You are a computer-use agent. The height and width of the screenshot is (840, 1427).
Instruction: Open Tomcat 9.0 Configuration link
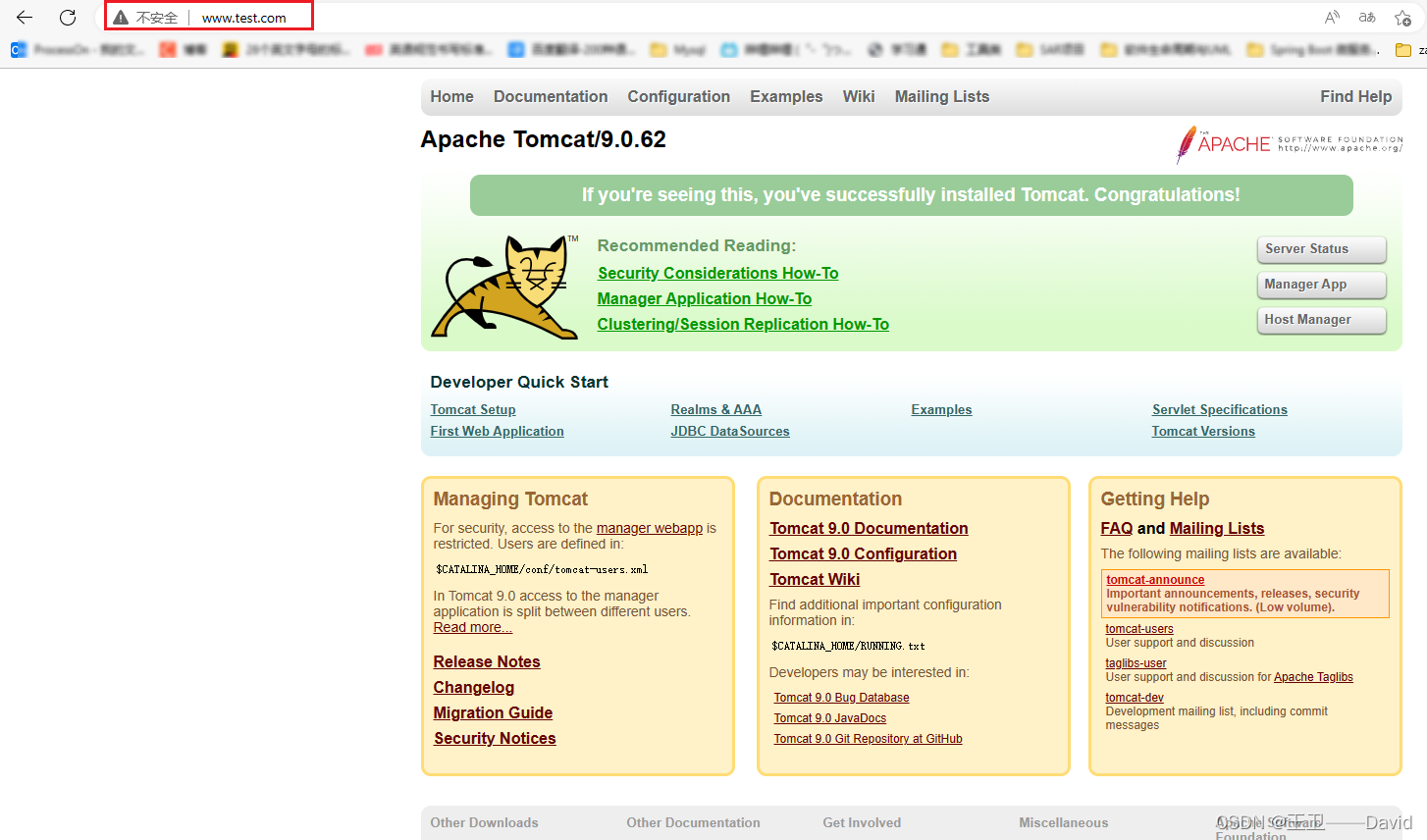(x=863, y=553)
